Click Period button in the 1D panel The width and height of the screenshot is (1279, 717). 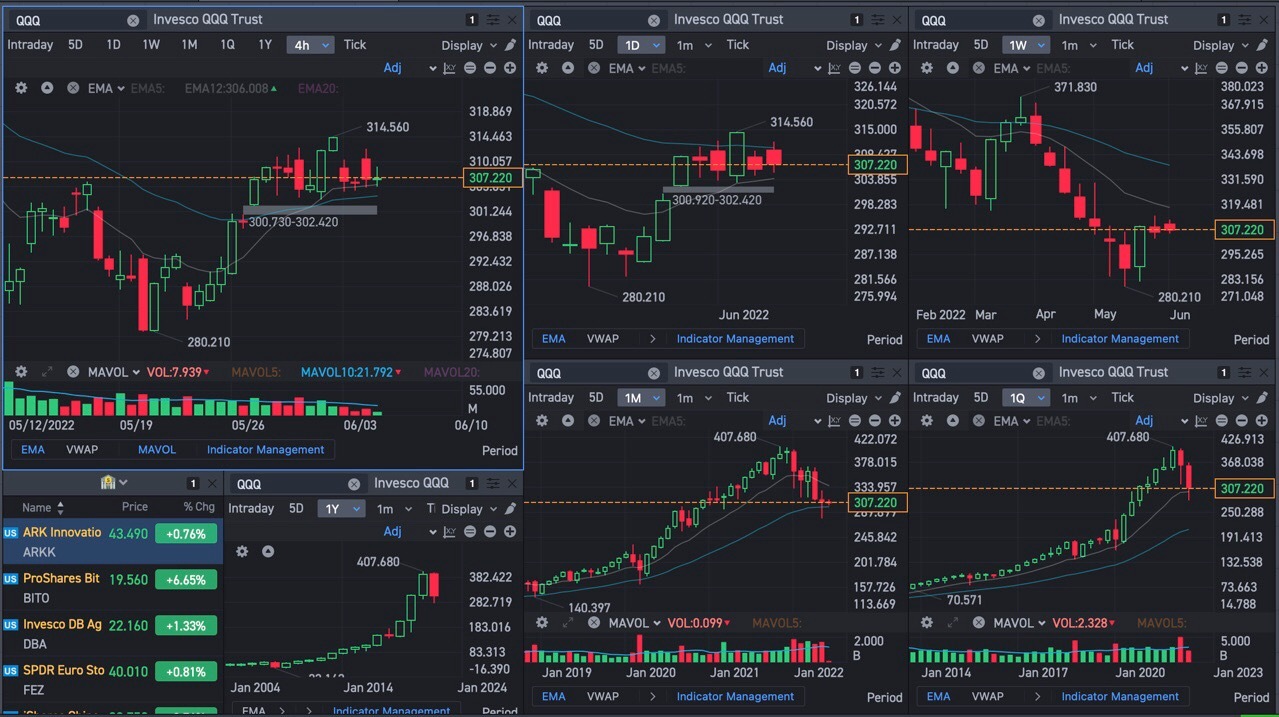[x=884, y=339]
